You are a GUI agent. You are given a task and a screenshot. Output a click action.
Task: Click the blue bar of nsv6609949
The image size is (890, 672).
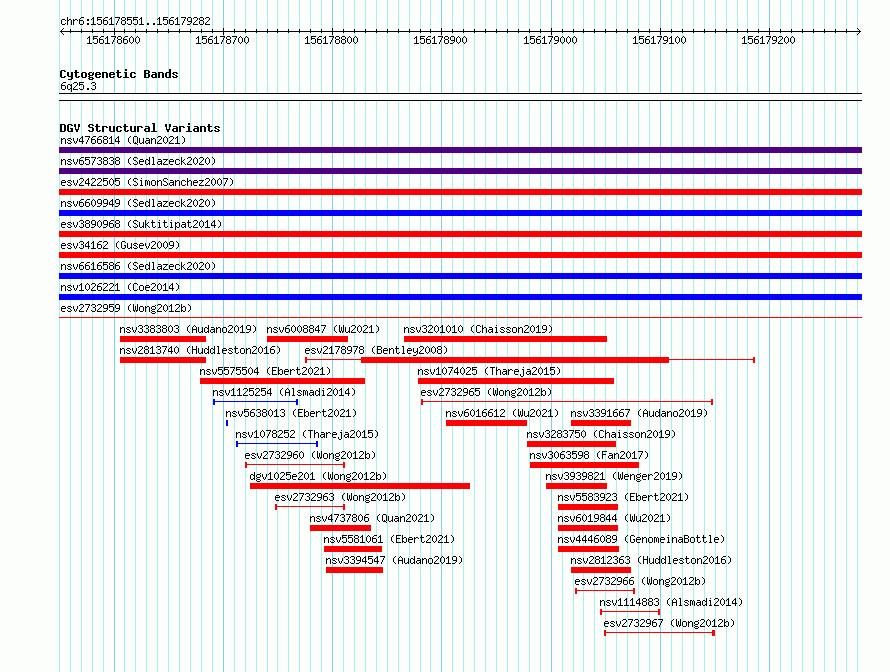click(460, 213)
